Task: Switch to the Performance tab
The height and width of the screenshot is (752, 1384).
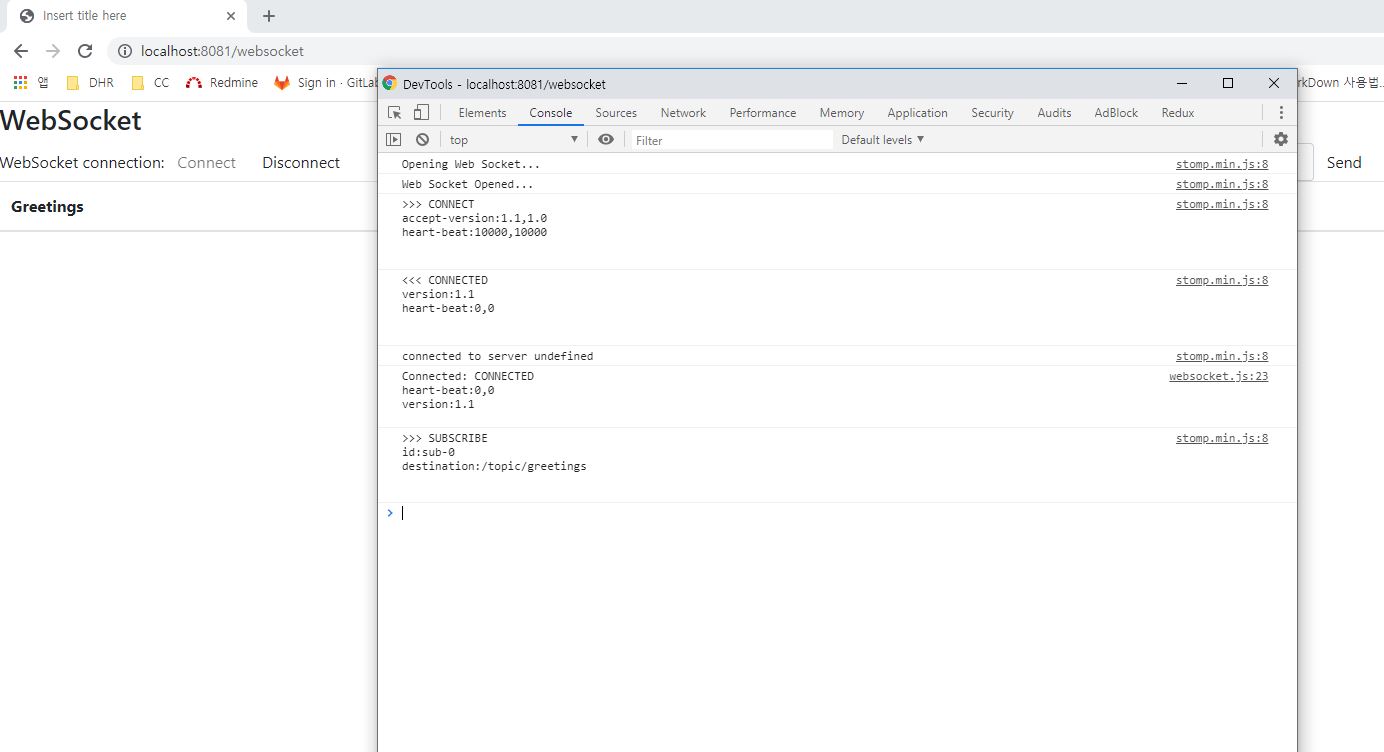Action: [763, 113]
